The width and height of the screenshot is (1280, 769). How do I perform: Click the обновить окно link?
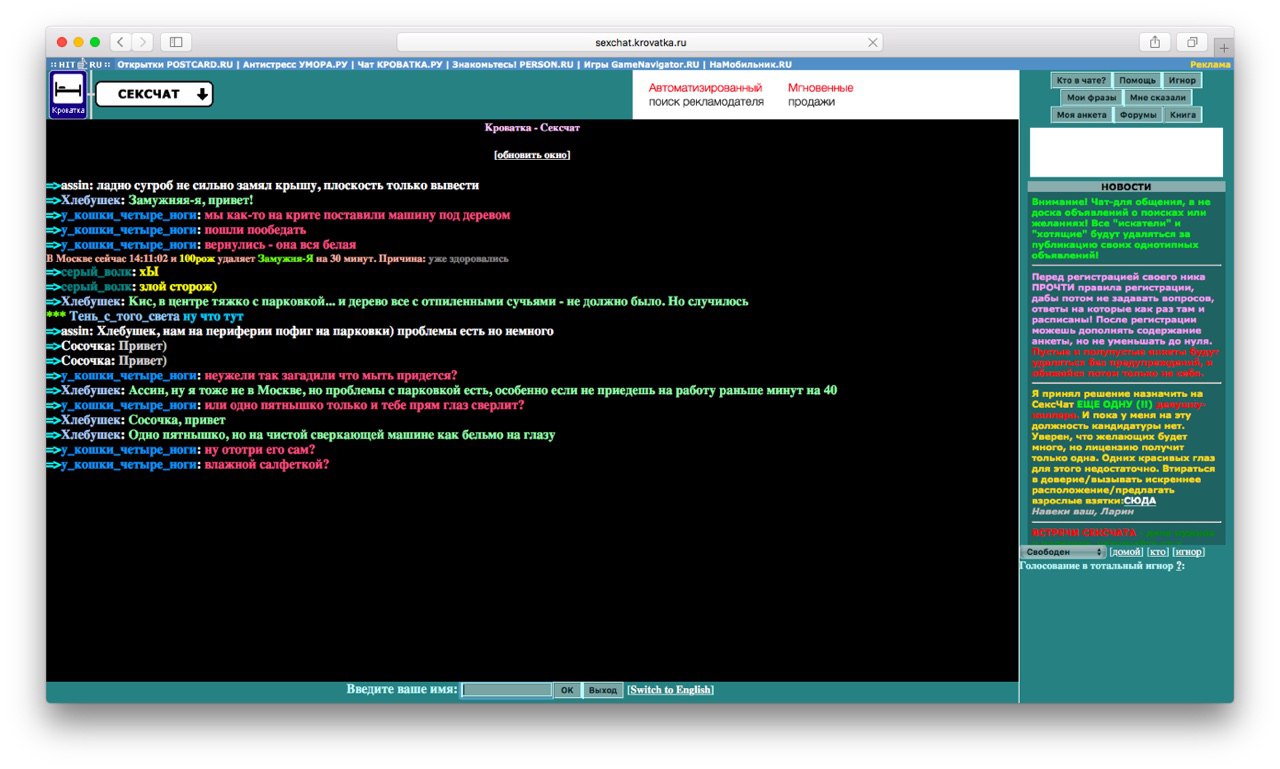[532, 155]
